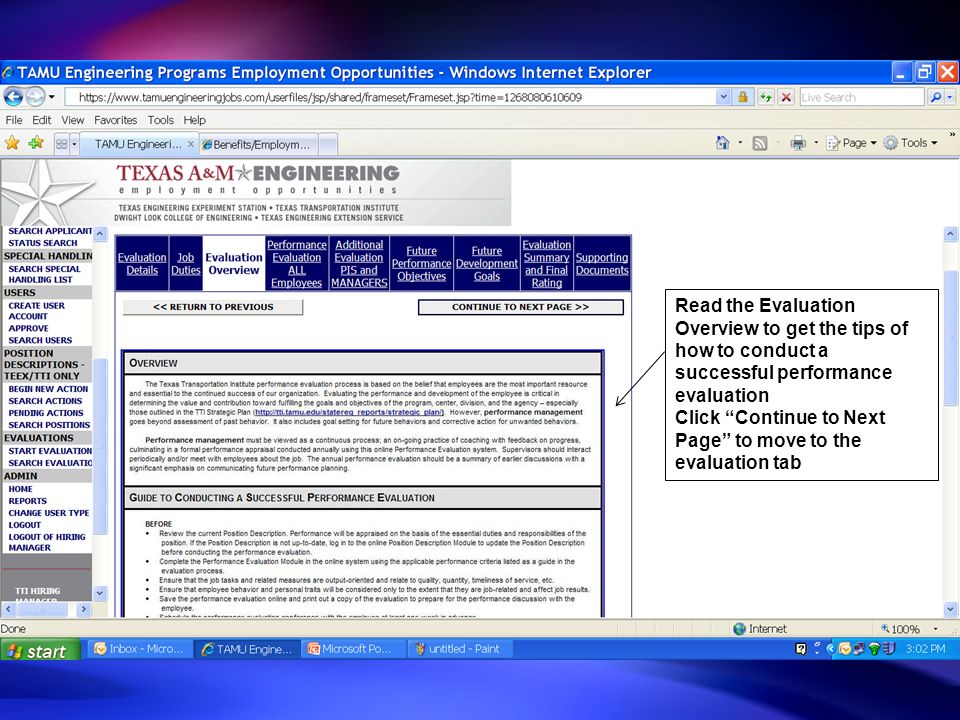Click the Quick Tabs grid icon

[x=61, y=144]
